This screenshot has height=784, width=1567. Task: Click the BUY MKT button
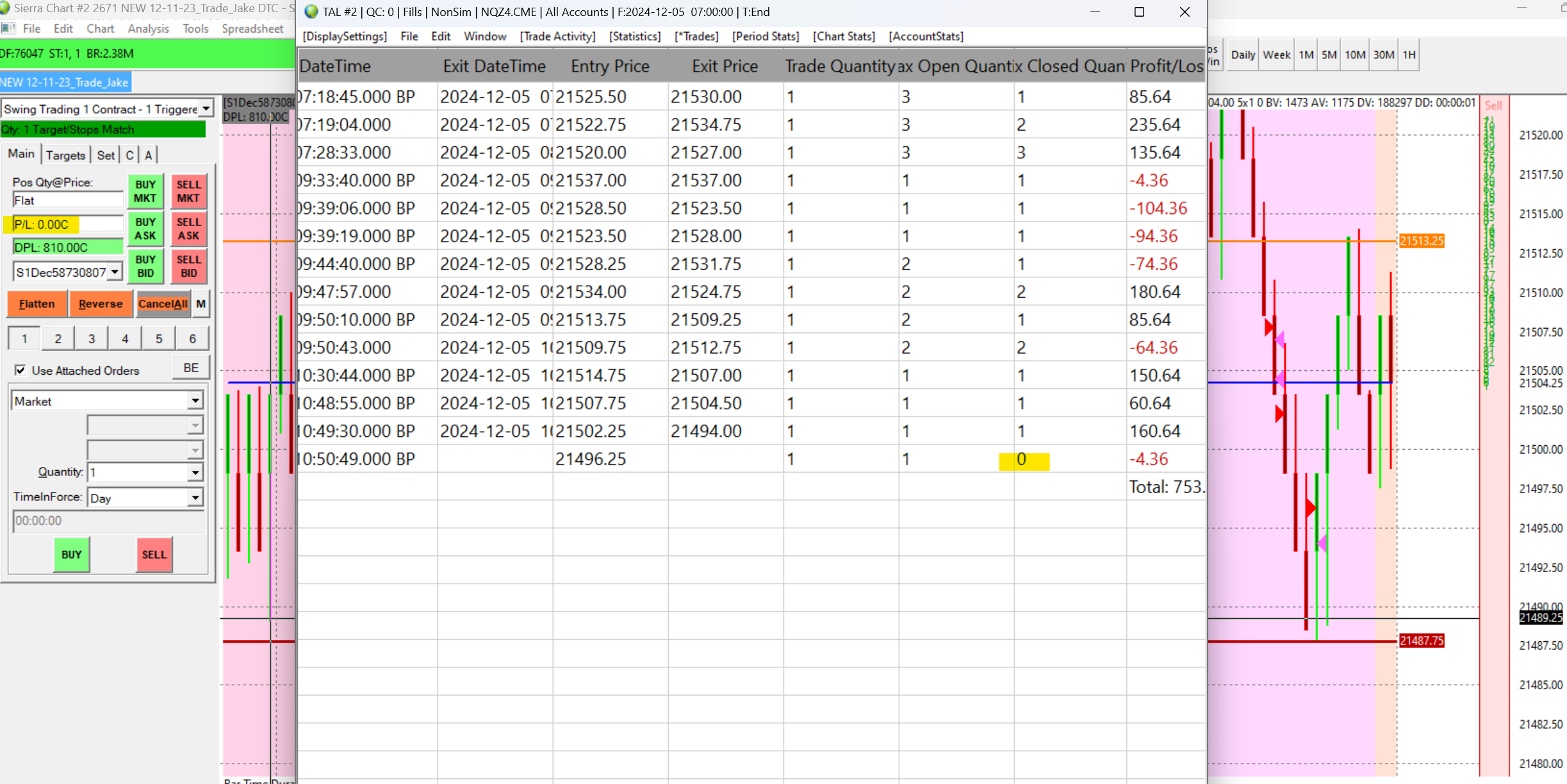[145, 191]
